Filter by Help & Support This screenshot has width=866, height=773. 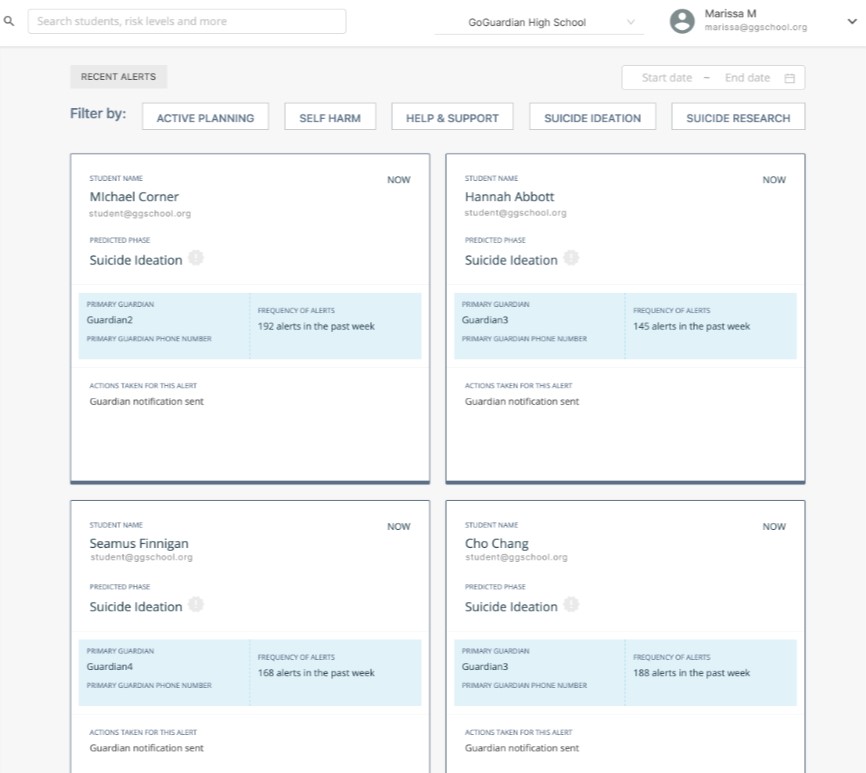452,118
